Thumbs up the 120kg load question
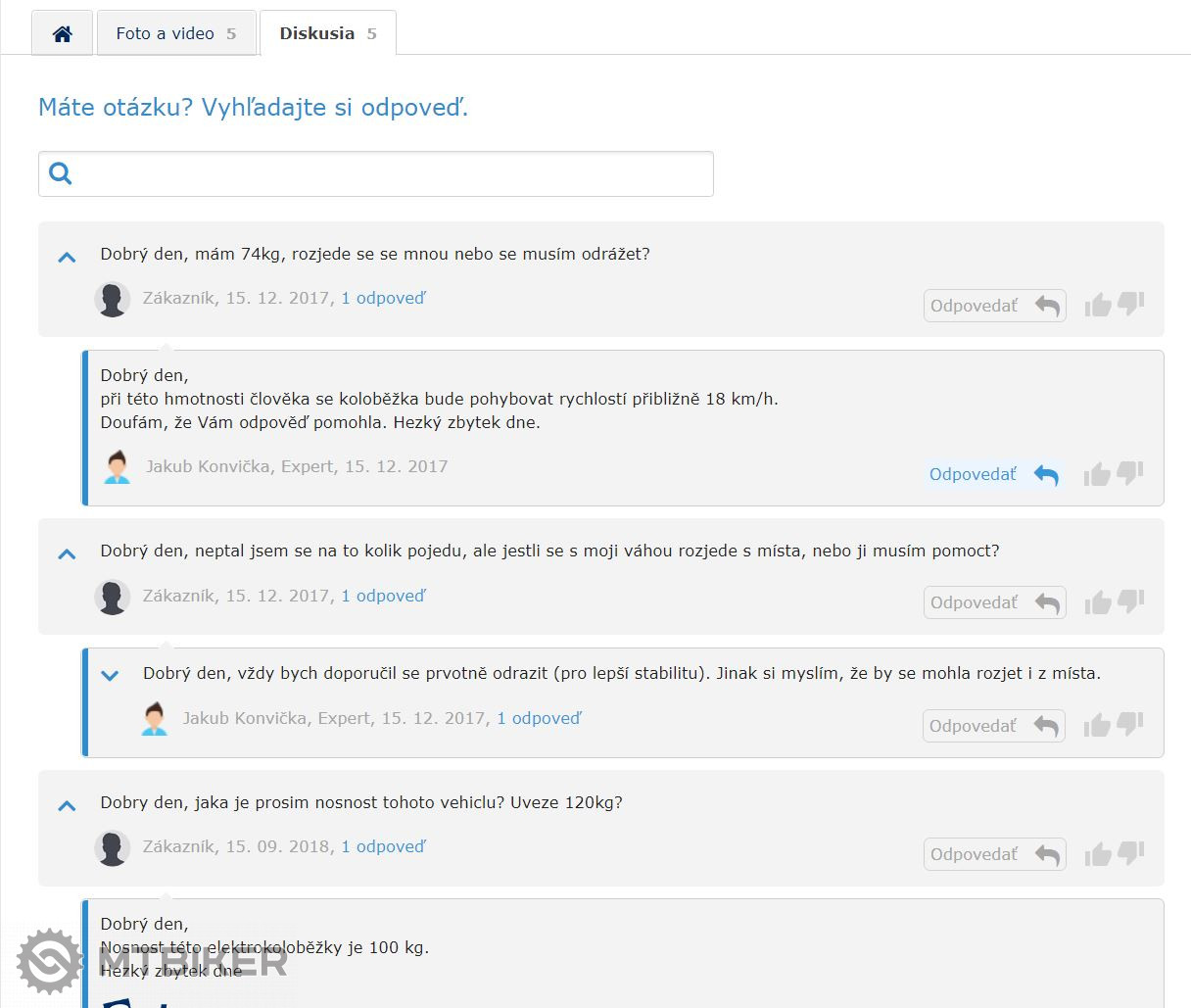This screenshot has width=1191, height=1008. [x=1097, y=855]
